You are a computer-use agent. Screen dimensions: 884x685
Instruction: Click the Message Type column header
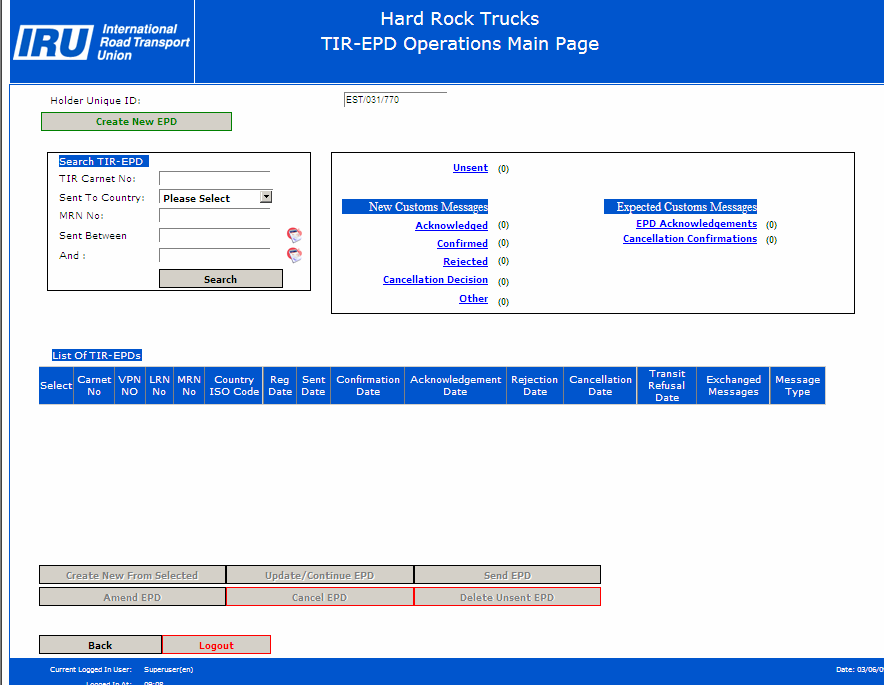coord(798,386)
